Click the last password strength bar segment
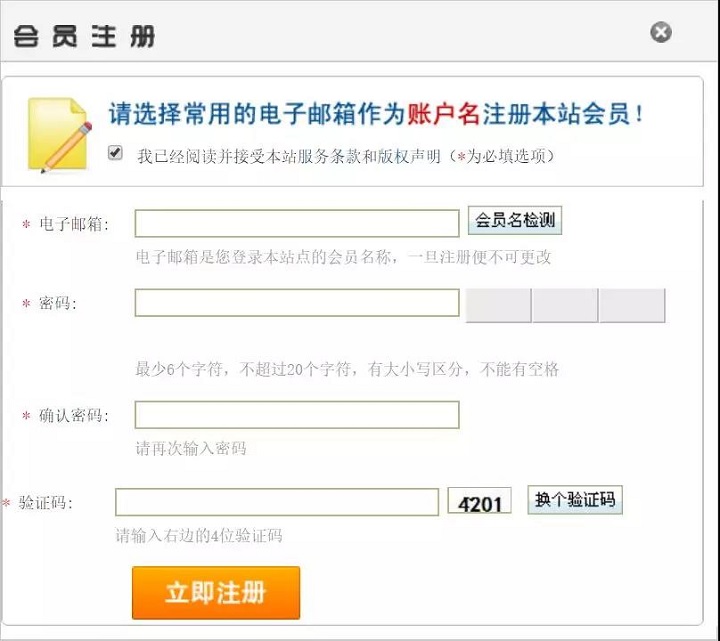This screenshot has width=720, height=641. (x=632, y=305)
